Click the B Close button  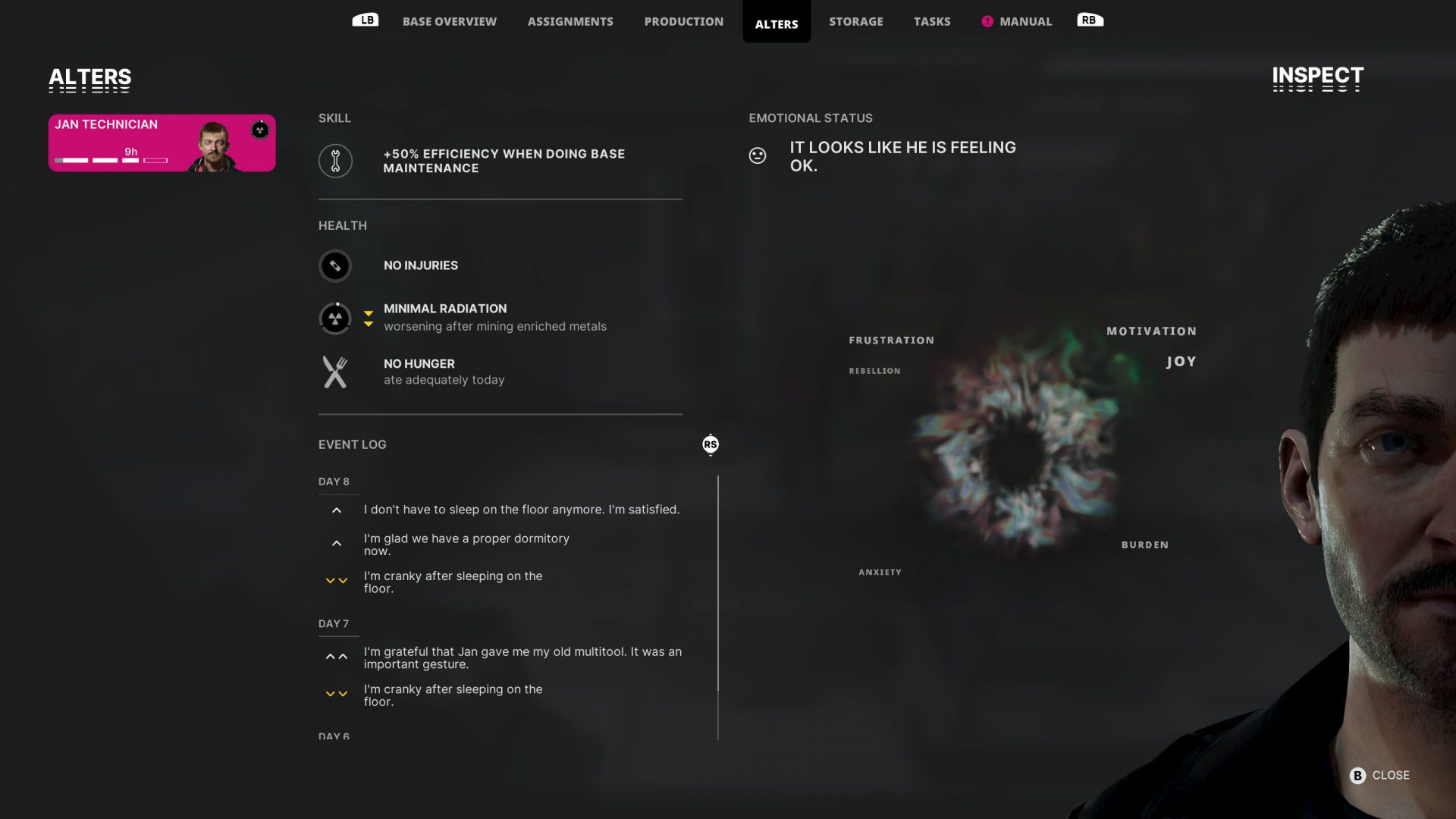pyautogui.click(x=1380, y=775)
